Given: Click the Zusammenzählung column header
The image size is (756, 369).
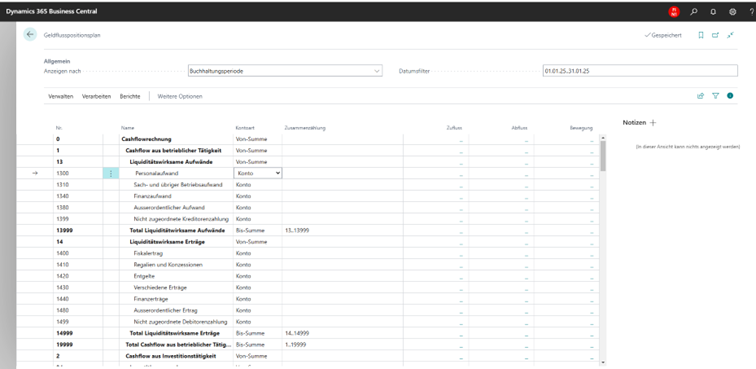Looking at the screenshot, I should (305, 128).
